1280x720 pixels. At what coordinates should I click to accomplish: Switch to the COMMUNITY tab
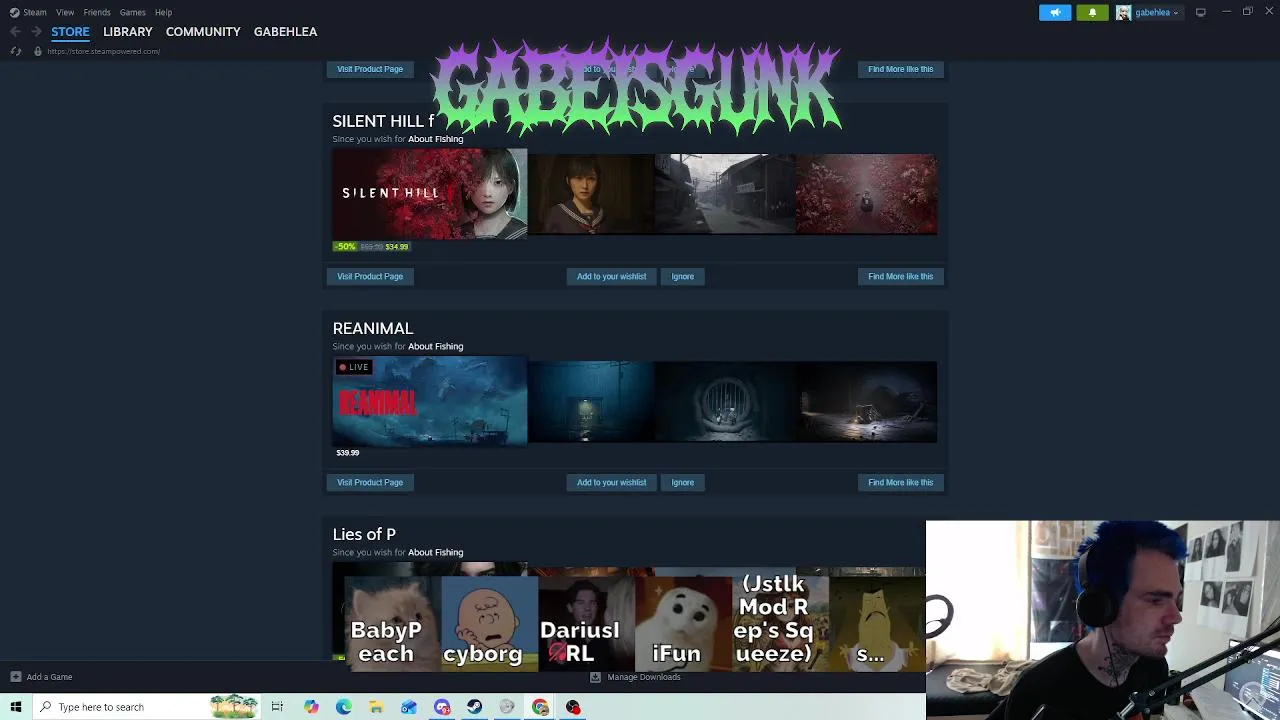pos(203,32)
